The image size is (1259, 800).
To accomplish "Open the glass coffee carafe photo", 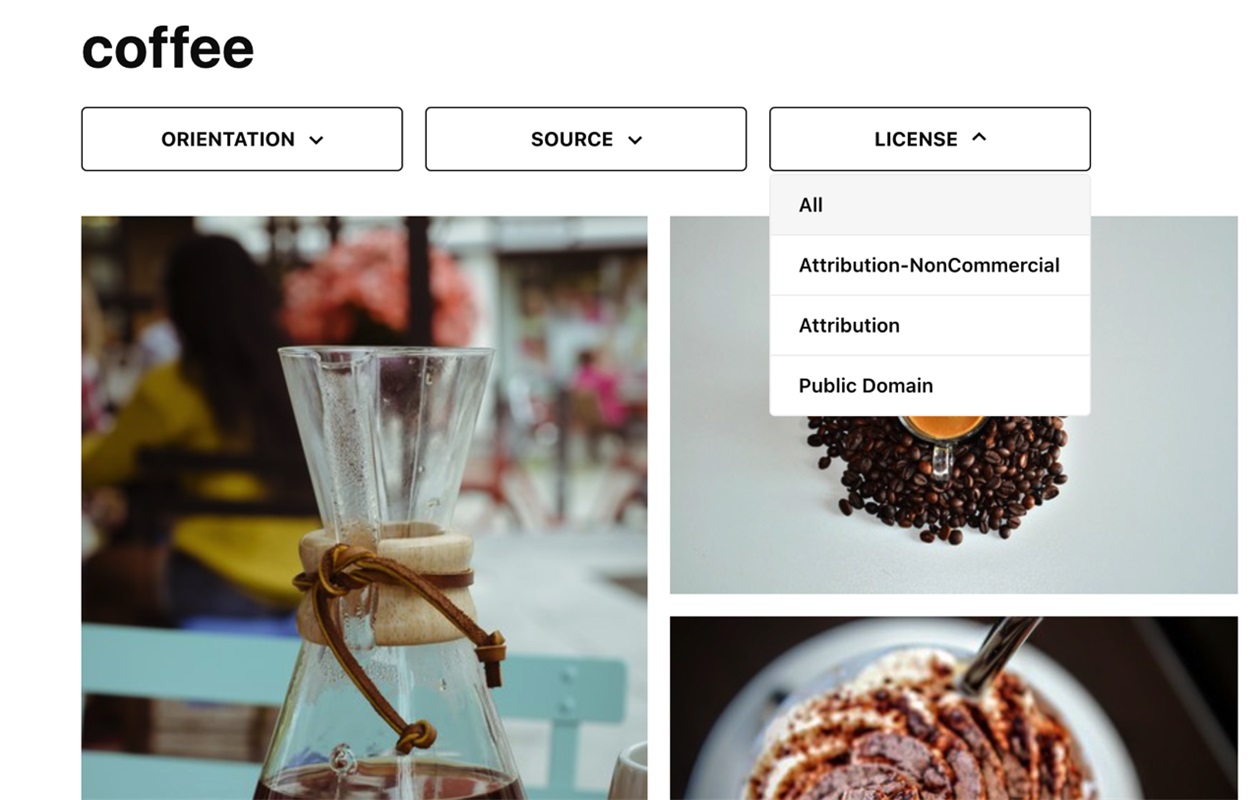I will point(364,508).
